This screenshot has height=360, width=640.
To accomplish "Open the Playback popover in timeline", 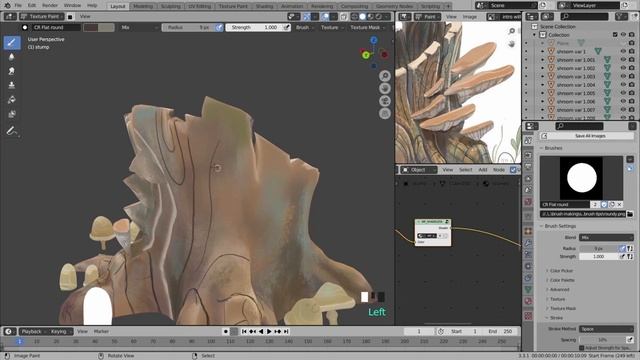I will (x=33, y=331).
